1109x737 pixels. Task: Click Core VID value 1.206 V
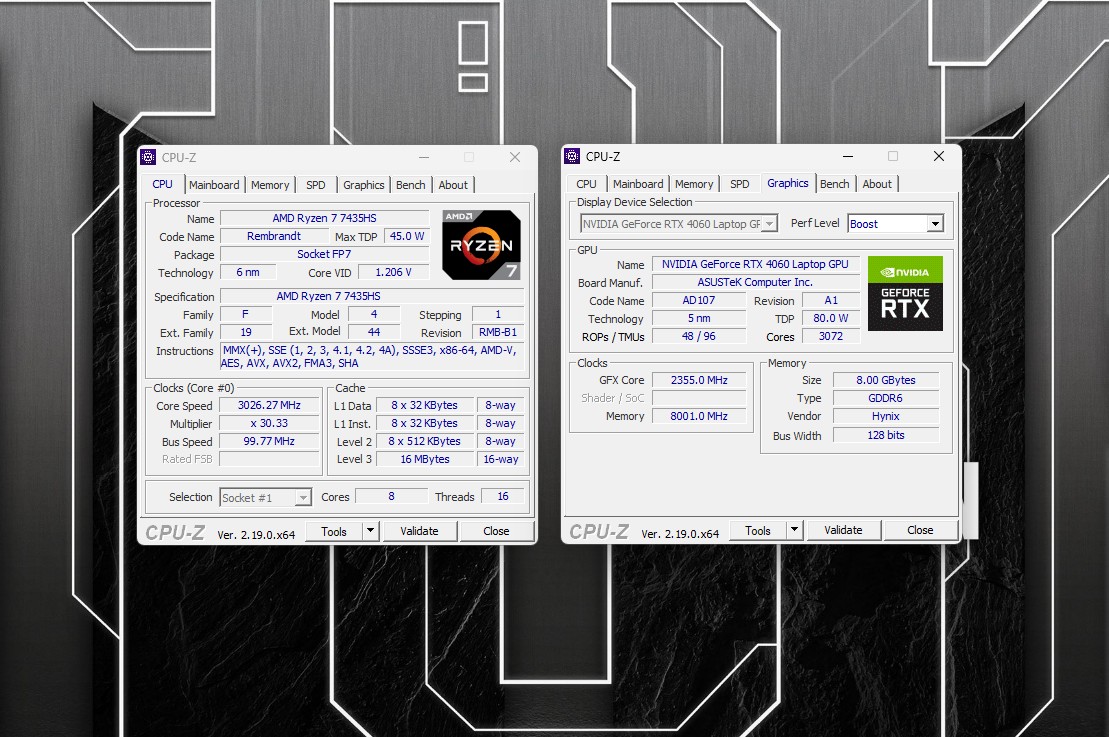(393, 272)
